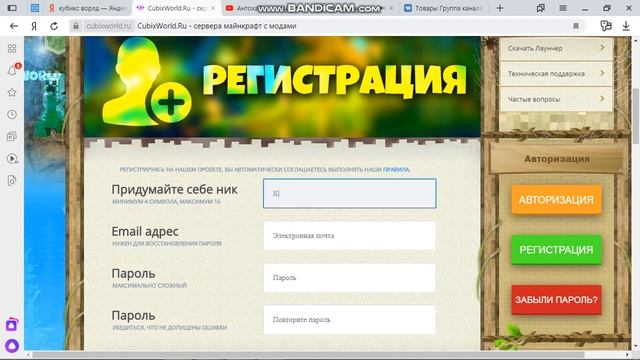This screenshot has width=640, height=360.
Task: Open the Yandex home page icon
Action: point(34,26)
